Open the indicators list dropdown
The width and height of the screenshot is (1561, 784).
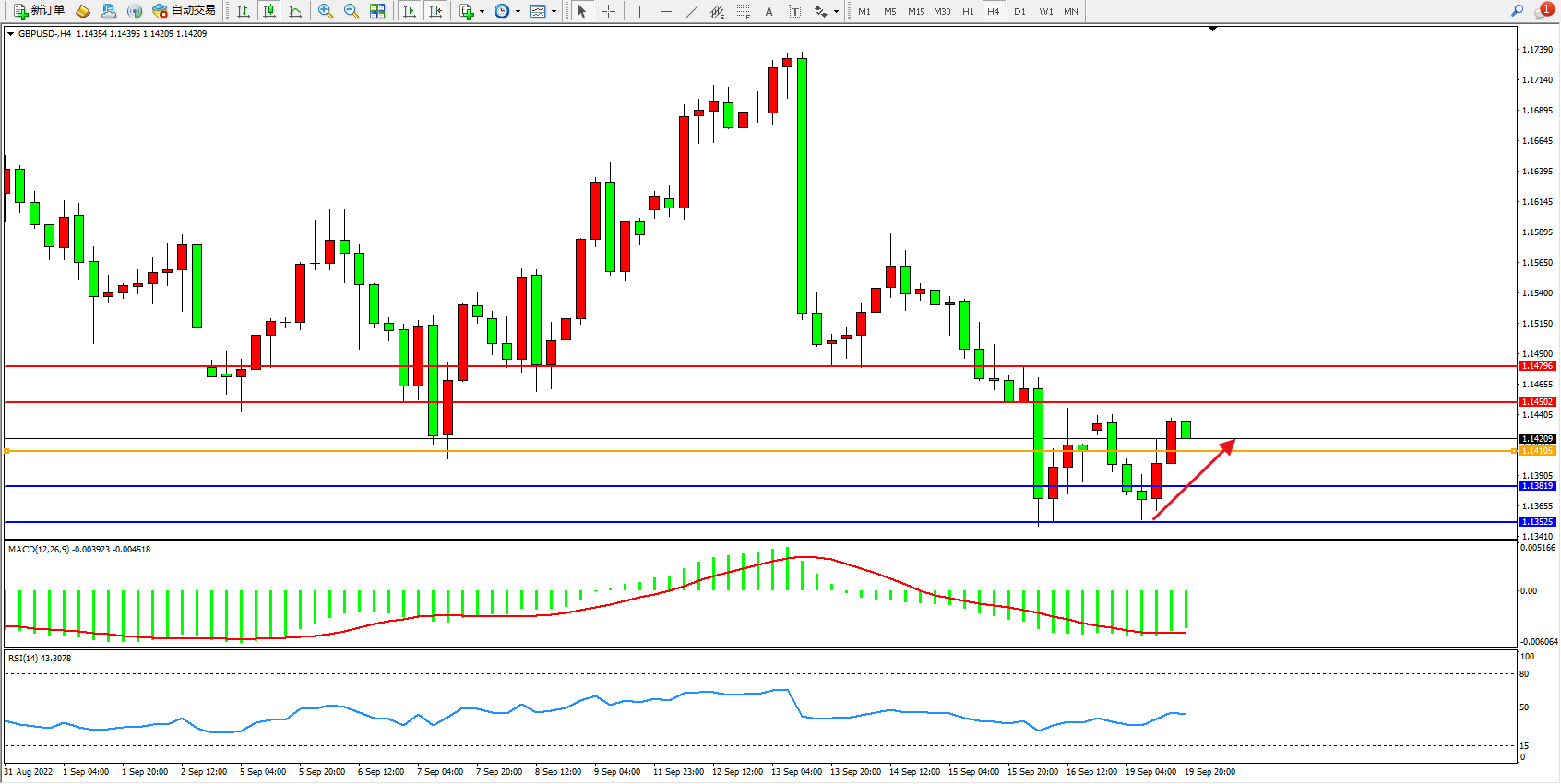click(471, 11)
